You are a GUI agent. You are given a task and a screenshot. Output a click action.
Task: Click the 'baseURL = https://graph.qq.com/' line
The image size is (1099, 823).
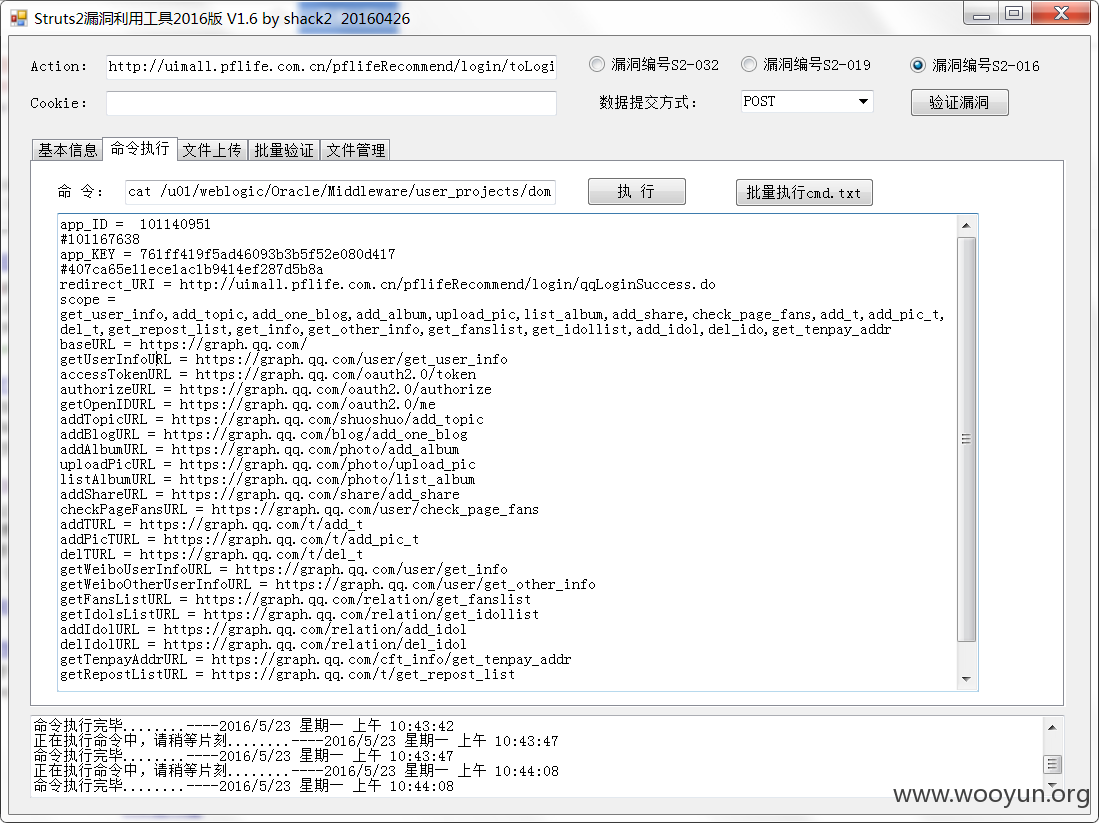tap(184, 344)
